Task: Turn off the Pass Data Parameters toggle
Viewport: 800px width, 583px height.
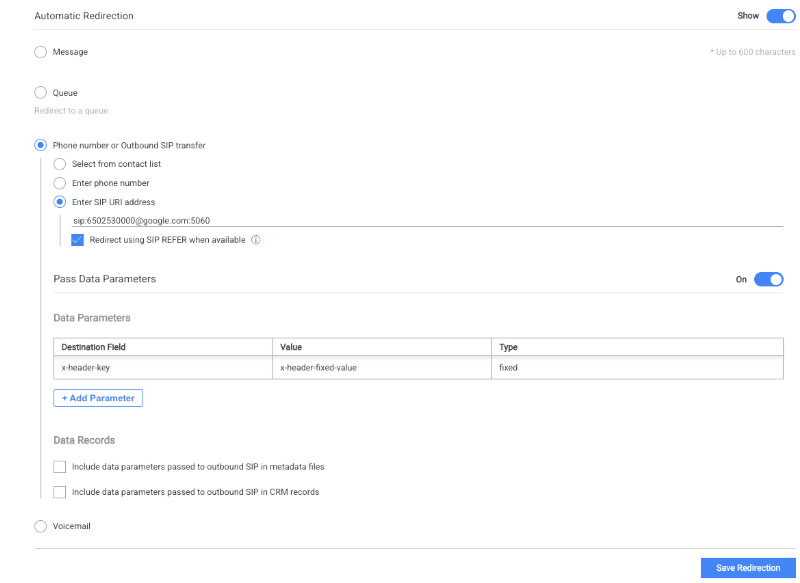Action: coord(768,279)
